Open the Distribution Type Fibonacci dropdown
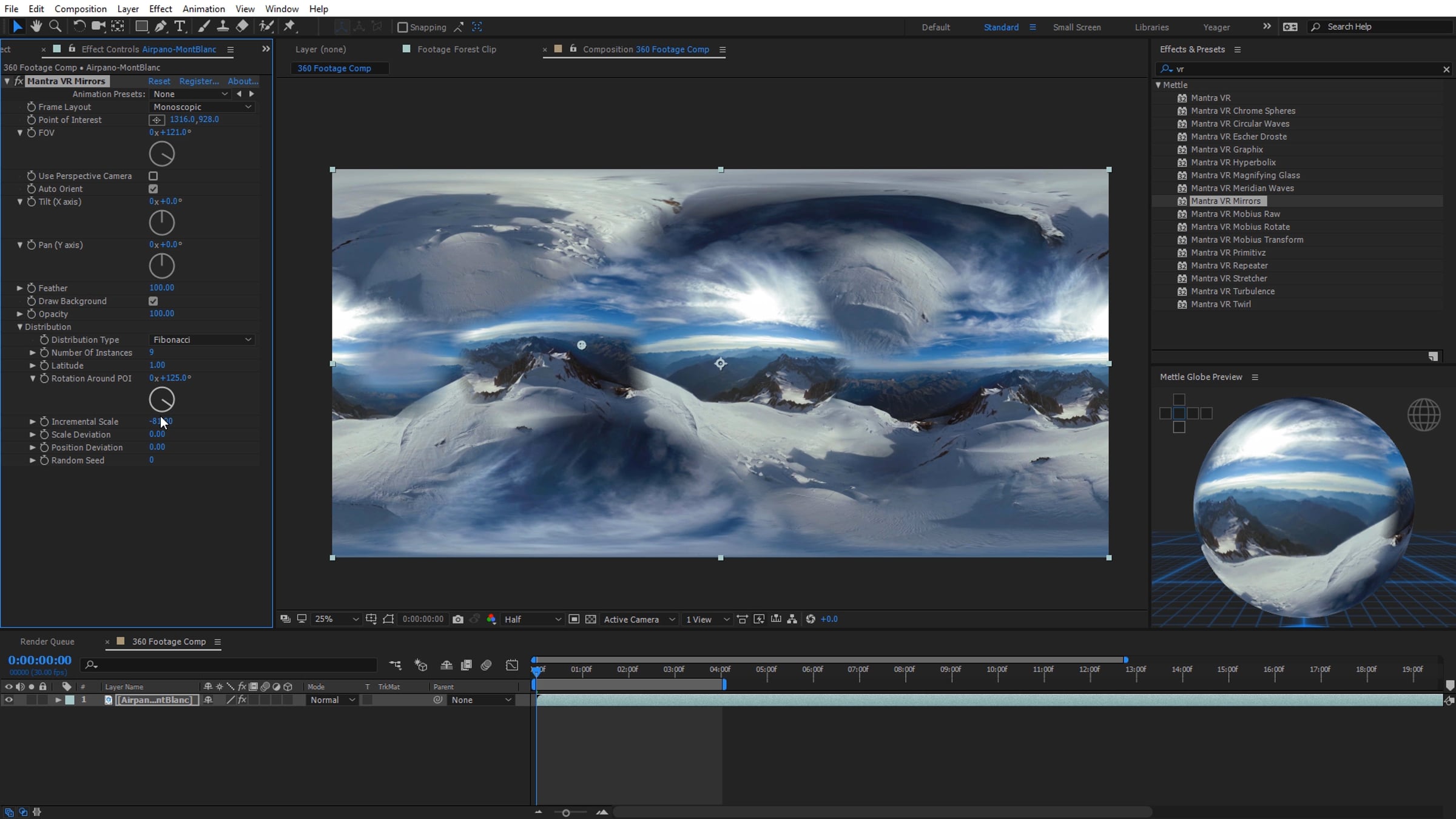 tap(202, 340)
